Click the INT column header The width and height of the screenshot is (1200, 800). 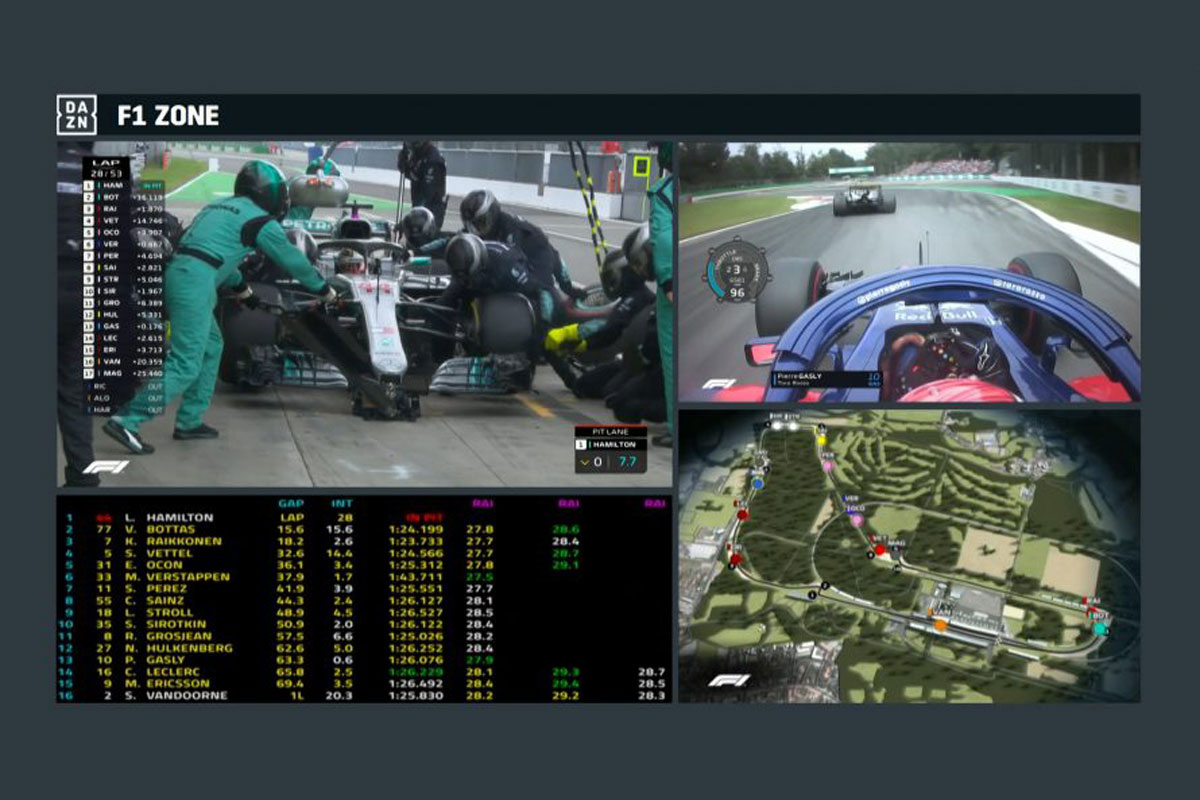tap(342, 504)
